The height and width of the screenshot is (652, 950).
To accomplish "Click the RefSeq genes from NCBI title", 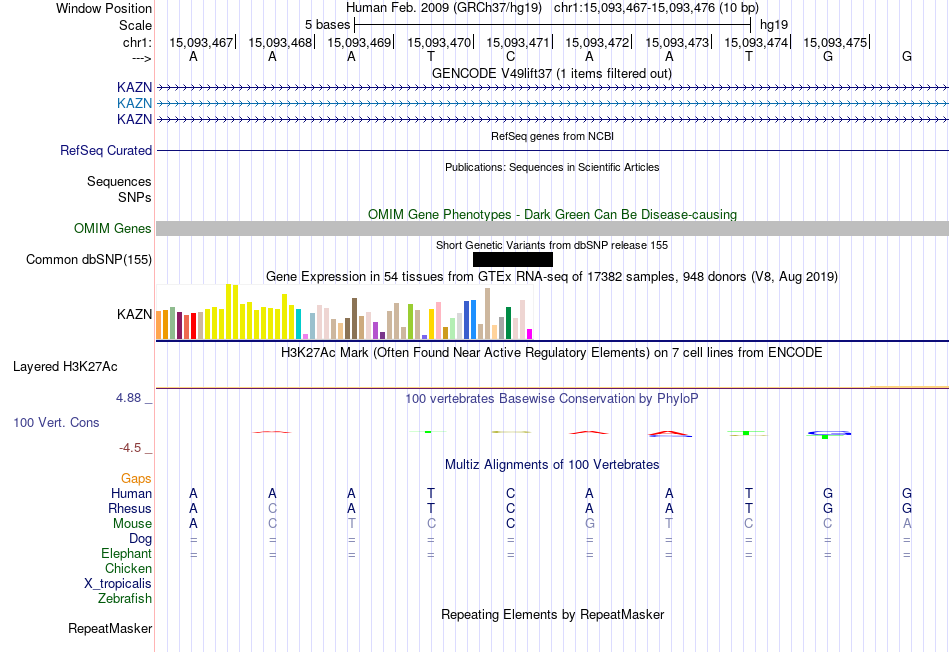I will click(552, 136).
